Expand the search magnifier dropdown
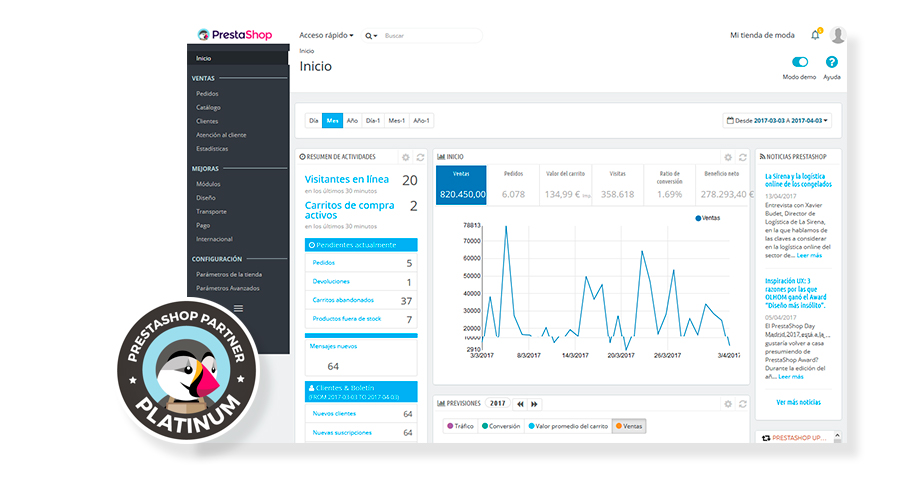Viewport: 899px width, 477px height. click(x=371, y=36)
